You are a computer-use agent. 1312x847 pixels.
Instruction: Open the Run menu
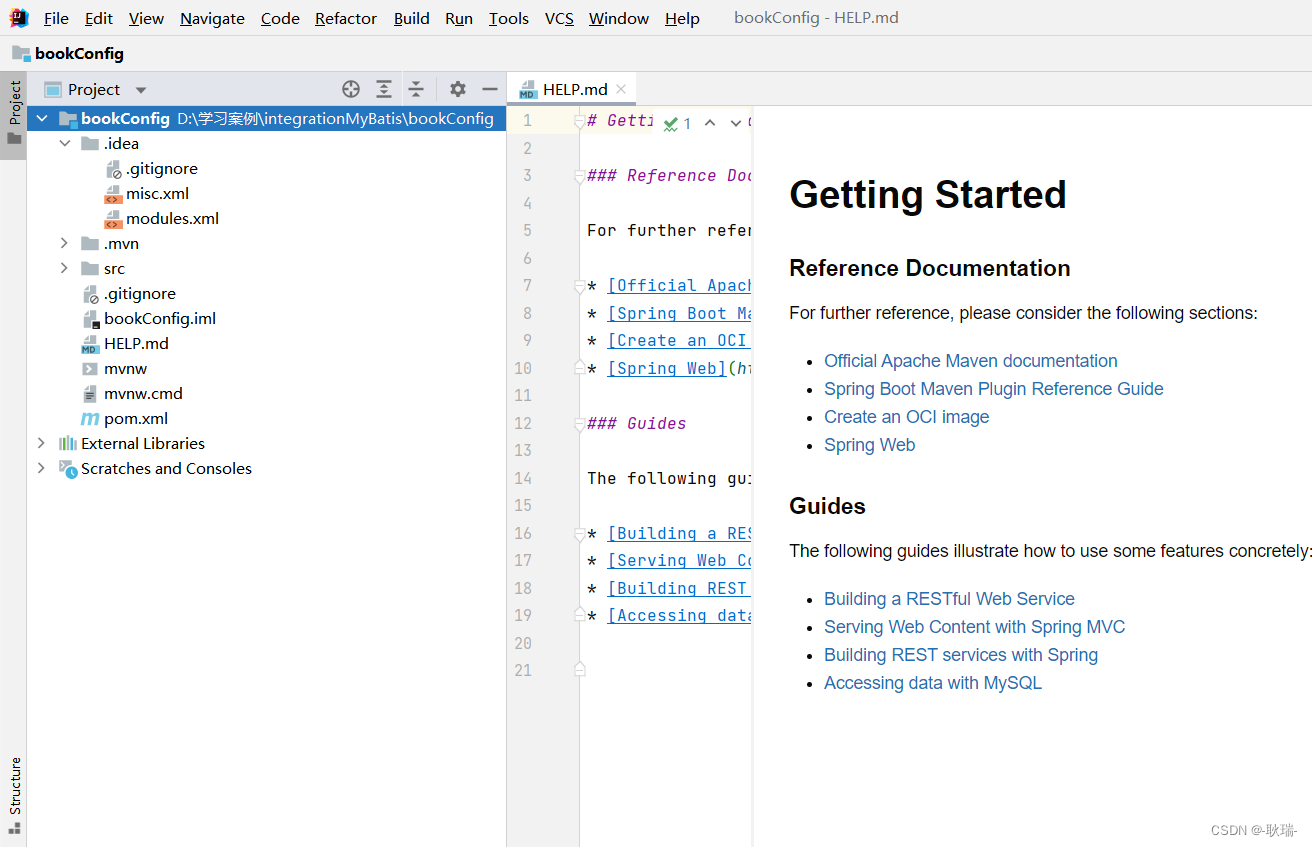click(459, 19)
